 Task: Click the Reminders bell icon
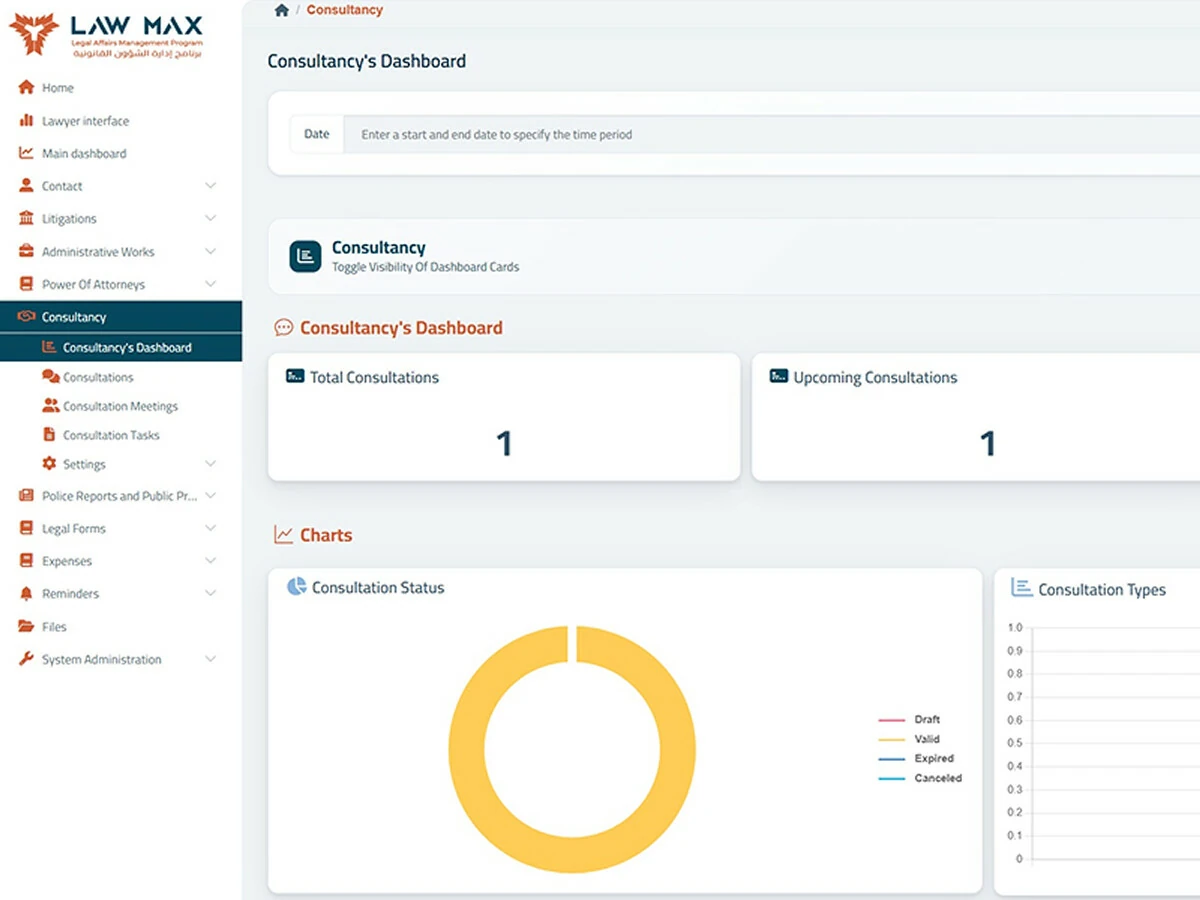[x=26, y=594]
